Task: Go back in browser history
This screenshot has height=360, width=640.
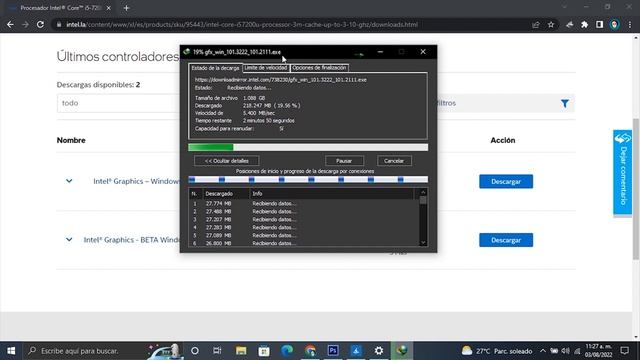Action: click(10, 24)
